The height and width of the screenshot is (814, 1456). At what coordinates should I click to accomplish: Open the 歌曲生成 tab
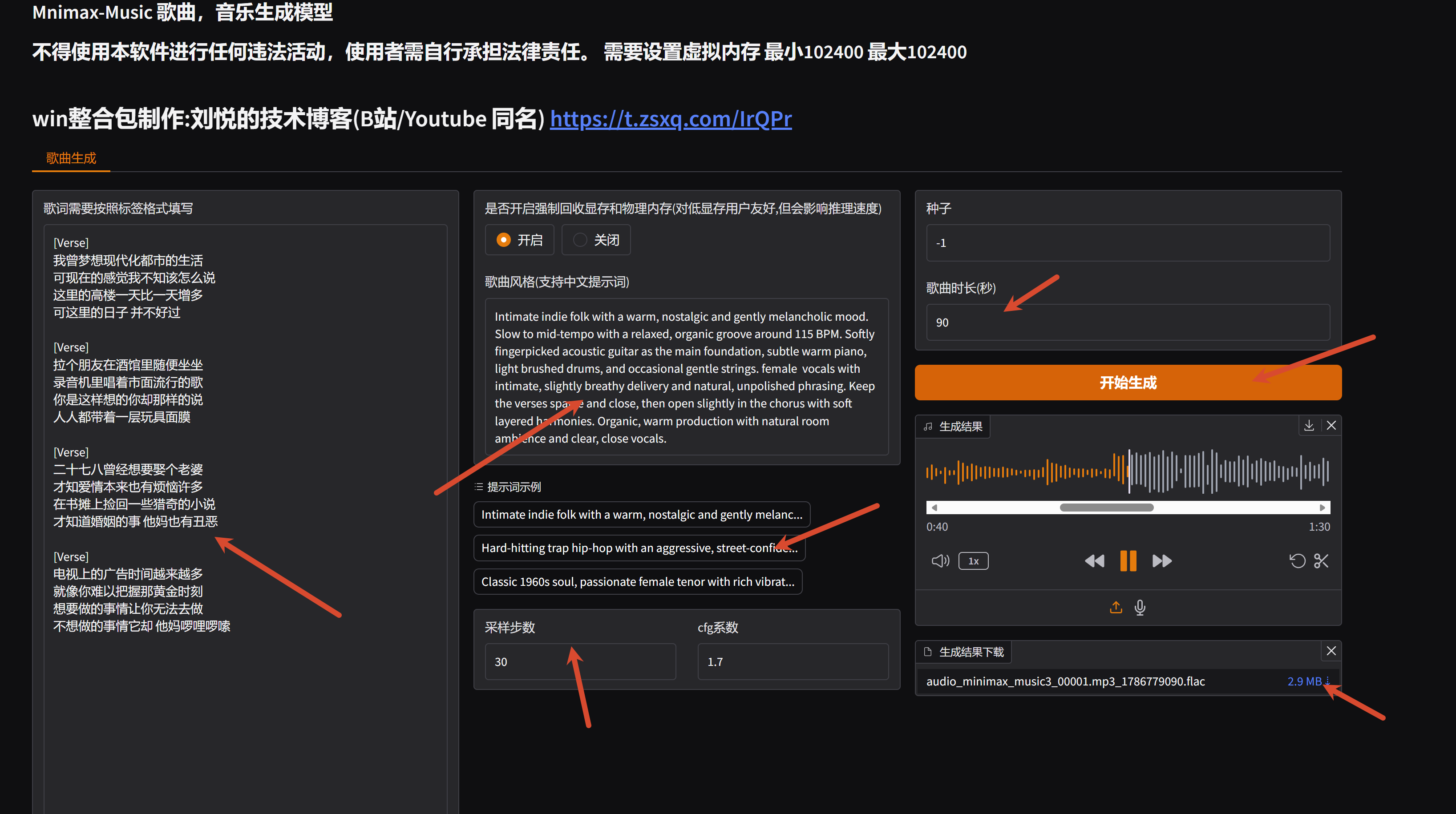tap(71, 158)
